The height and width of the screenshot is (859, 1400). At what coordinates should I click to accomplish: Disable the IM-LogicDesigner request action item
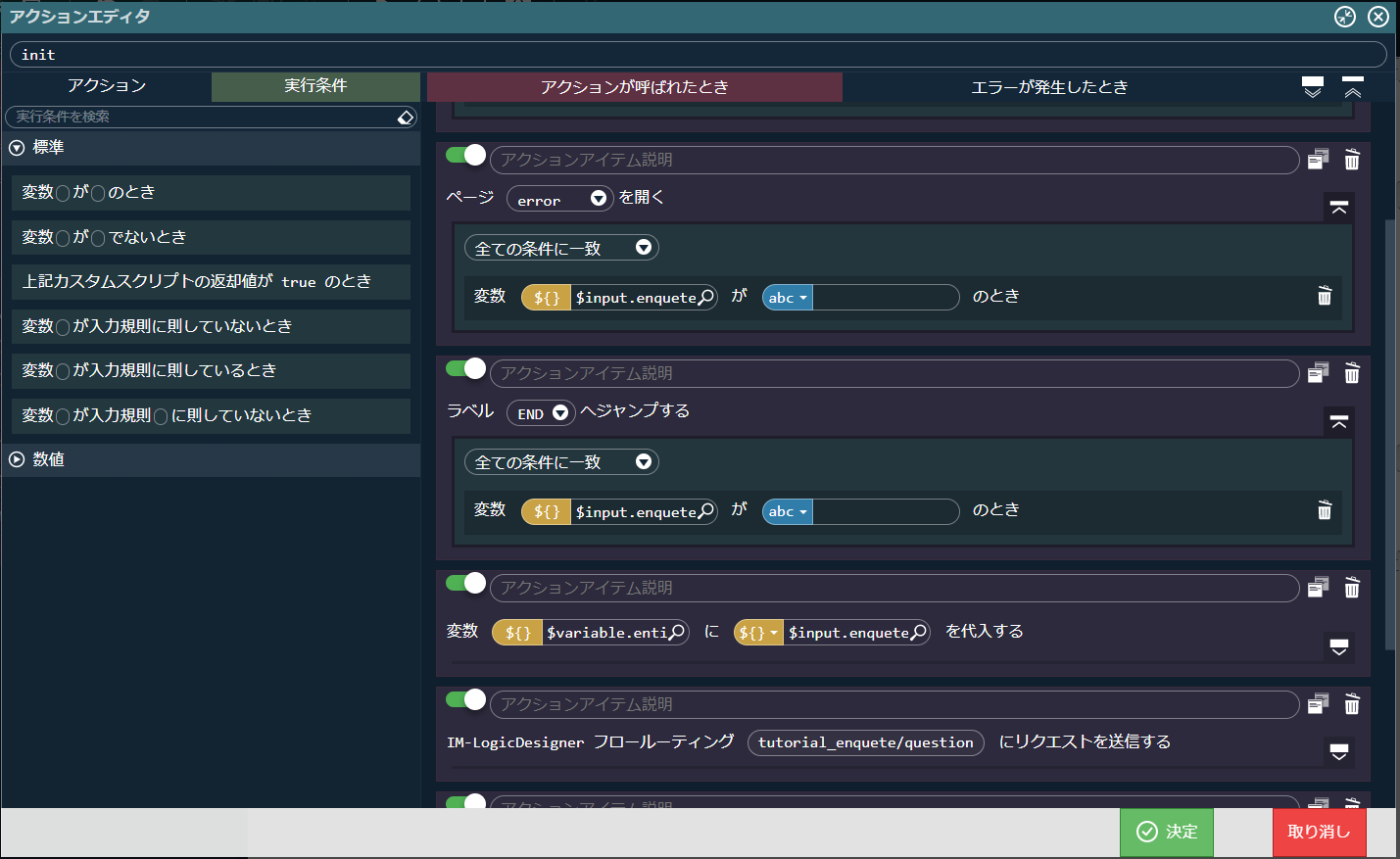[465, 699]
